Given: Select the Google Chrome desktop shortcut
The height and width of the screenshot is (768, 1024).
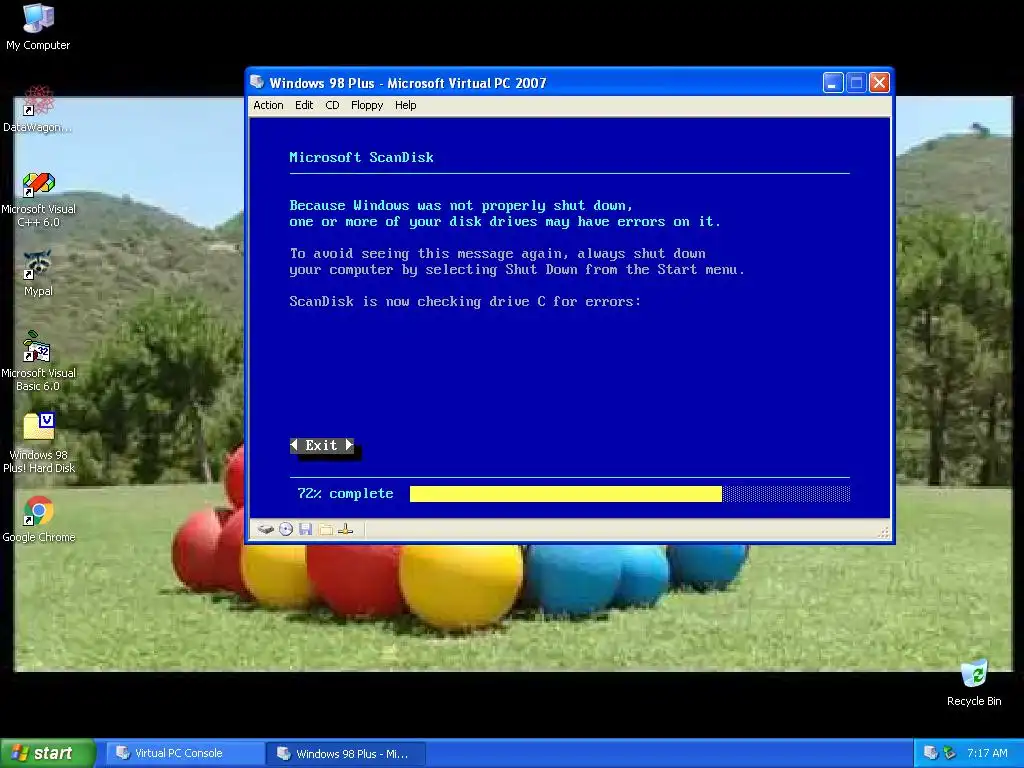Looking at the screenshot, I should tap(39, 520).
